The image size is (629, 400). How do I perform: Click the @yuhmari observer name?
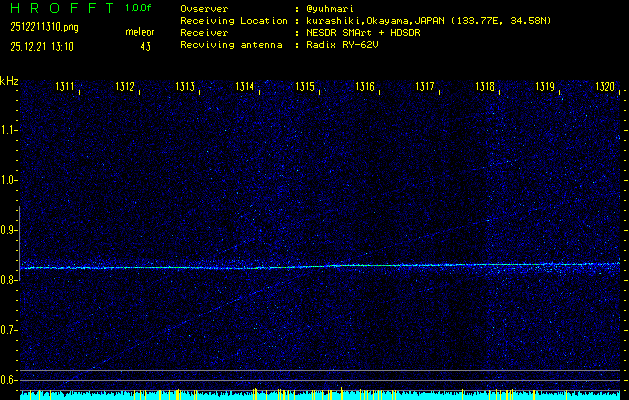(330, 8)
